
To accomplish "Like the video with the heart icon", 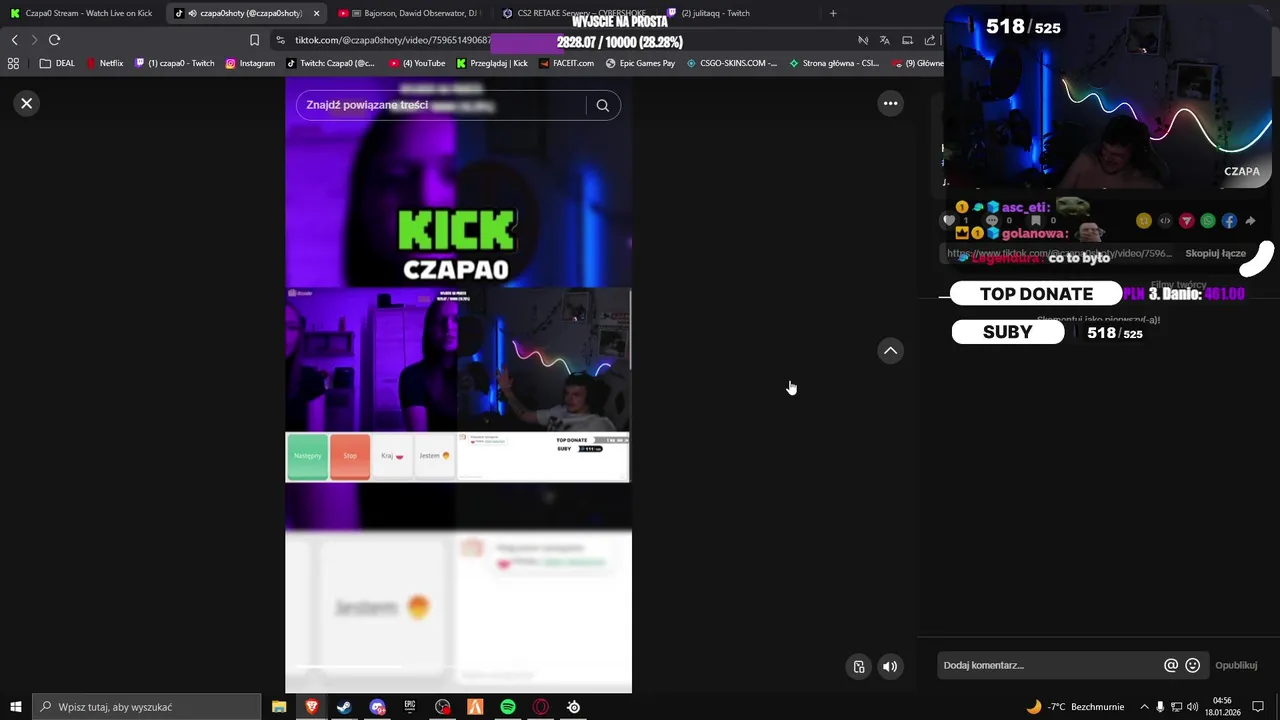I will coord(949,221).
